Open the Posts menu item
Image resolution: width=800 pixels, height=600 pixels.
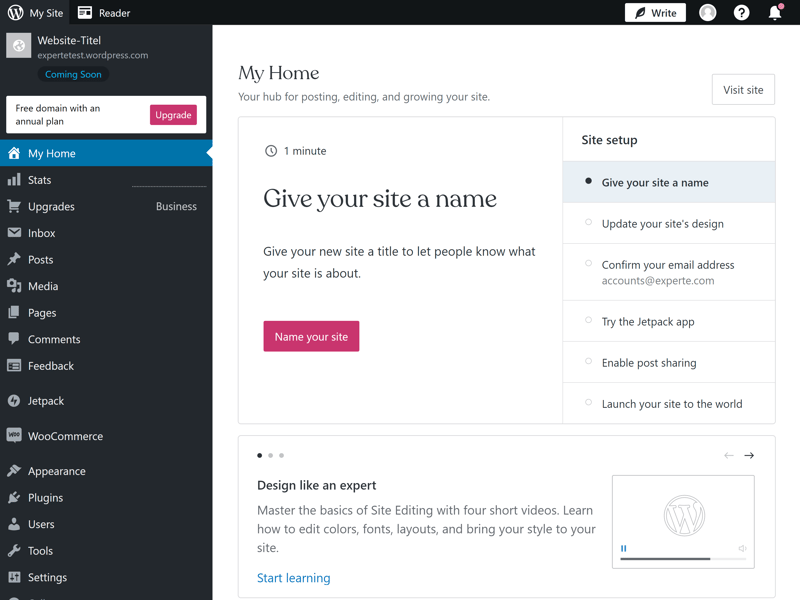(41, 260)
